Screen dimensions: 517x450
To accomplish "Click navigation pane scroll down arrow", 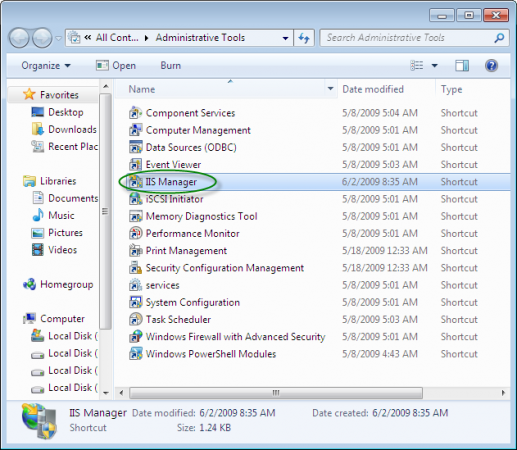I will tap(106, 393).
